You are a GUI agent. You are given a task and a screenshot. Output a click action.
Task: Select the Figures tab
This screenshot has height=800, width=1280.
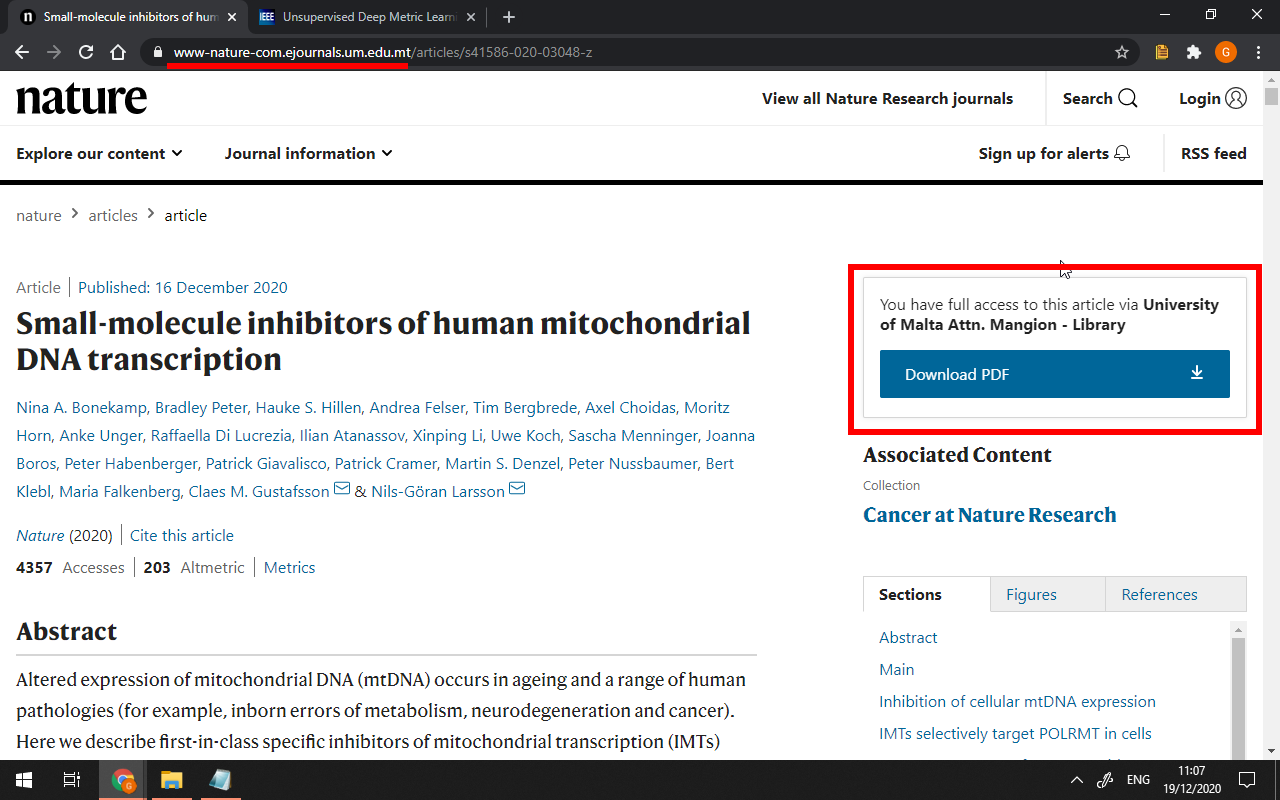[x=1048, y=594]
